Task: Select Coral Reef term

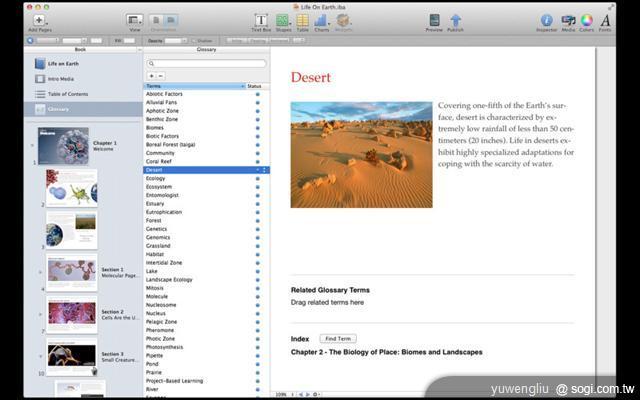Action: click(x=158, y=161)
